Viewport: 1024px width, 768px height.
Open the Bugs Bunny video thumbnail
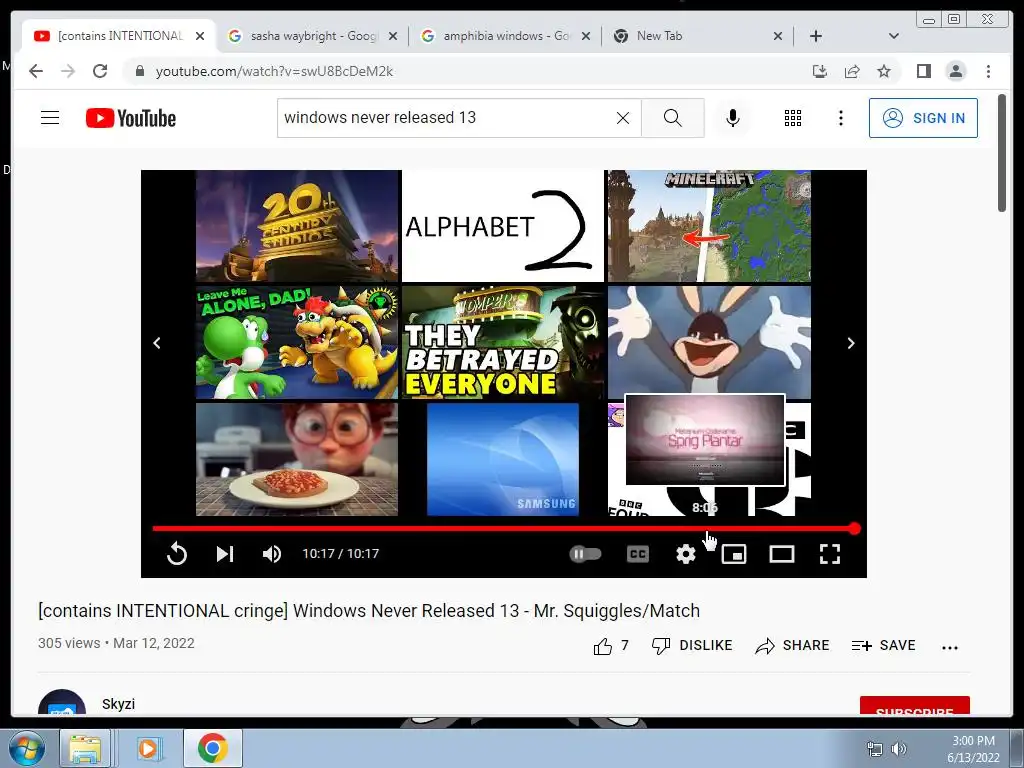pos(709,342)
